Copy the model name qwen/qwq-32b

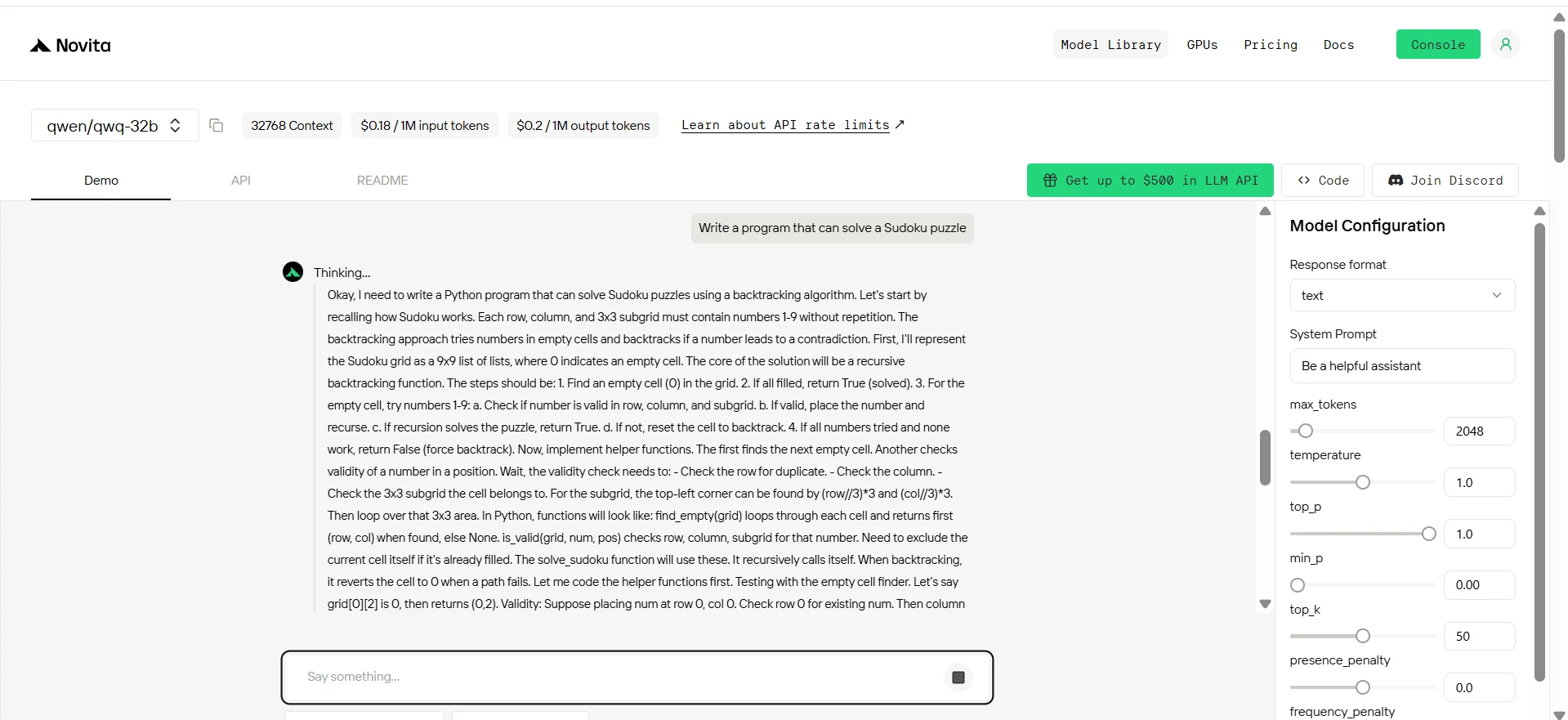pyautogui.click(x=217, y=125)
